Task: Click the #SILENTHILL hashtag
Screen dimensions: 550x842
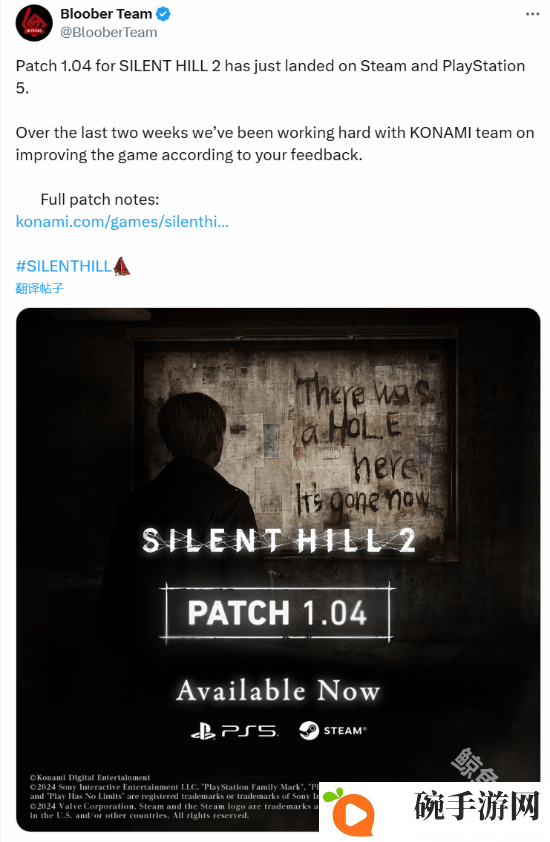Action: tap(63, 266)
